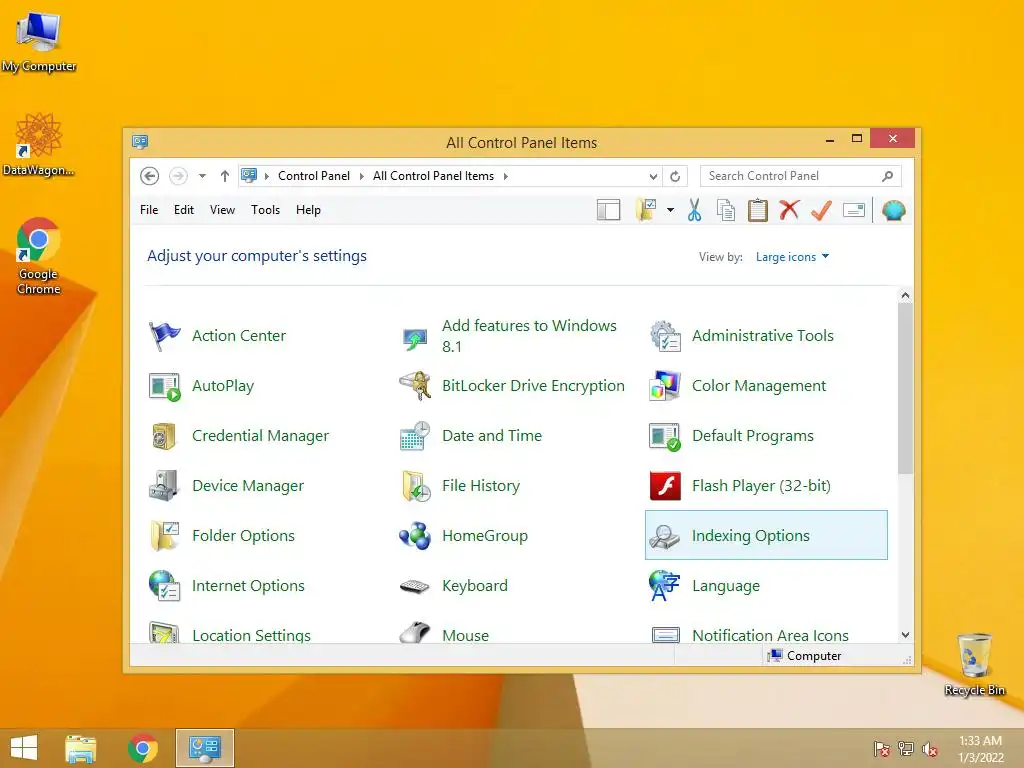Open Google Chrome from the taskbar
1024x768 pixels.
[142, 748]
